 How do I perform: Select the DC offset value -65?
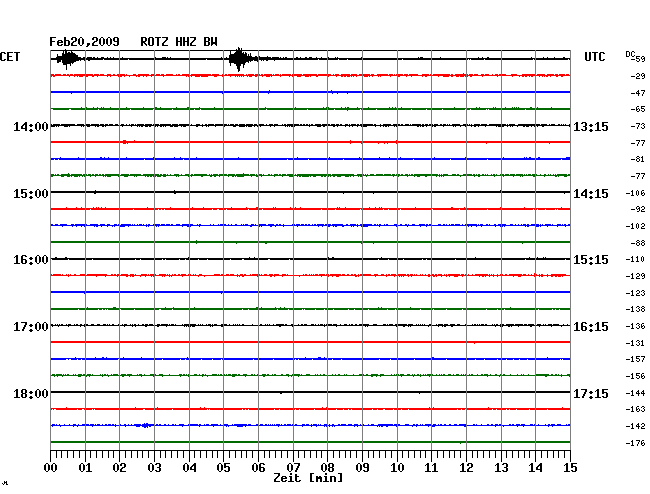(638, 109)
